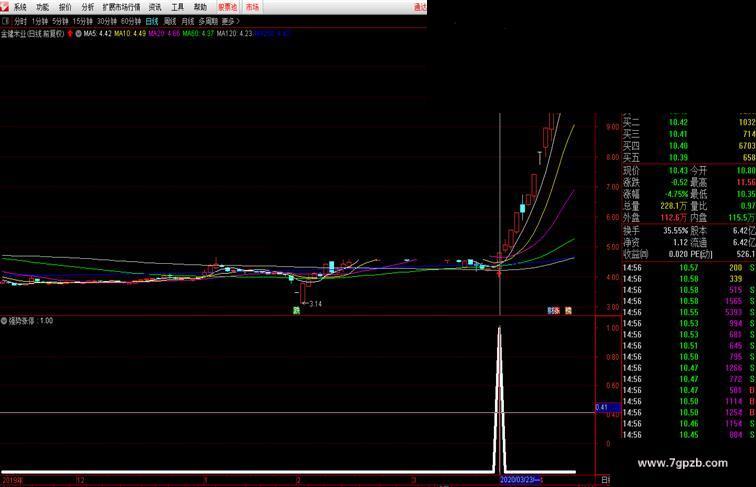Image resolution: width=756 pixels, height=487 pixels.
Task: Click the 强势涨停 indicator label
Action: [22, 321]
